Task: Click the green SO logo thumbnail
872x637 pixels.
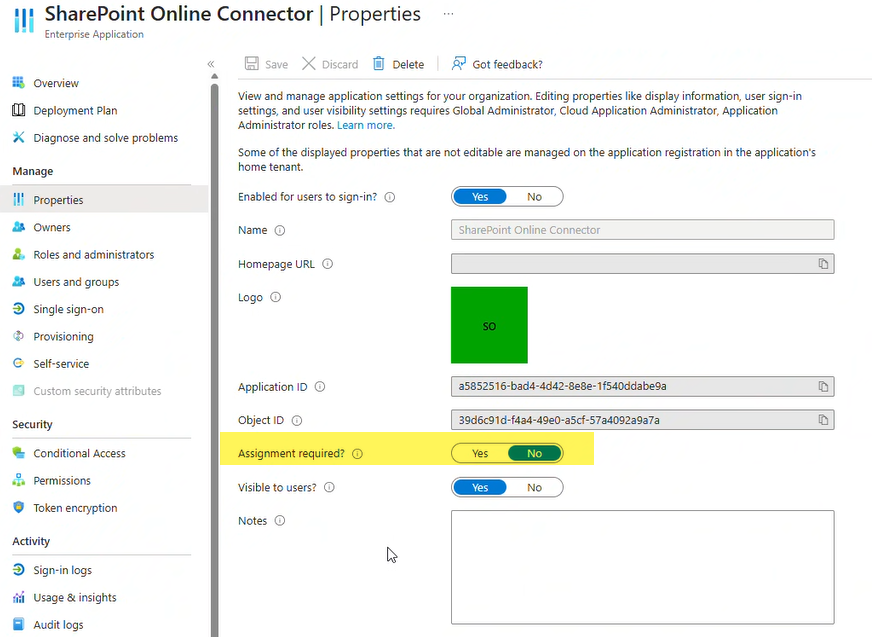Action: (489, 325)
